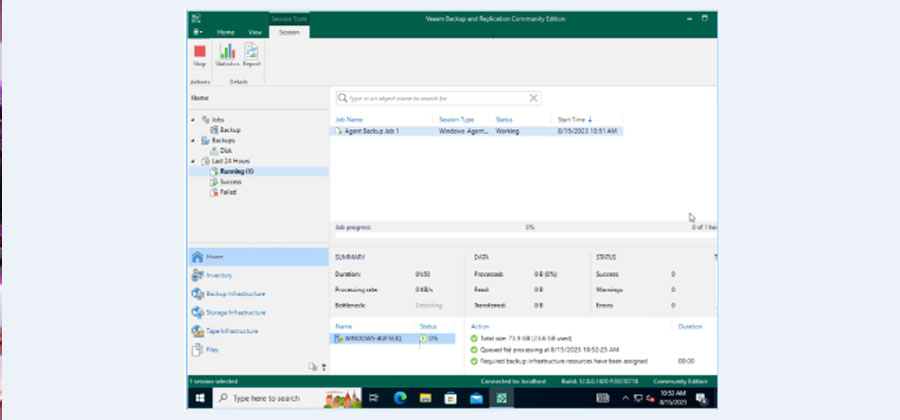Click the Stop button in the ribbon
This screenshot has width=900, height=420.
click(199, 54)
